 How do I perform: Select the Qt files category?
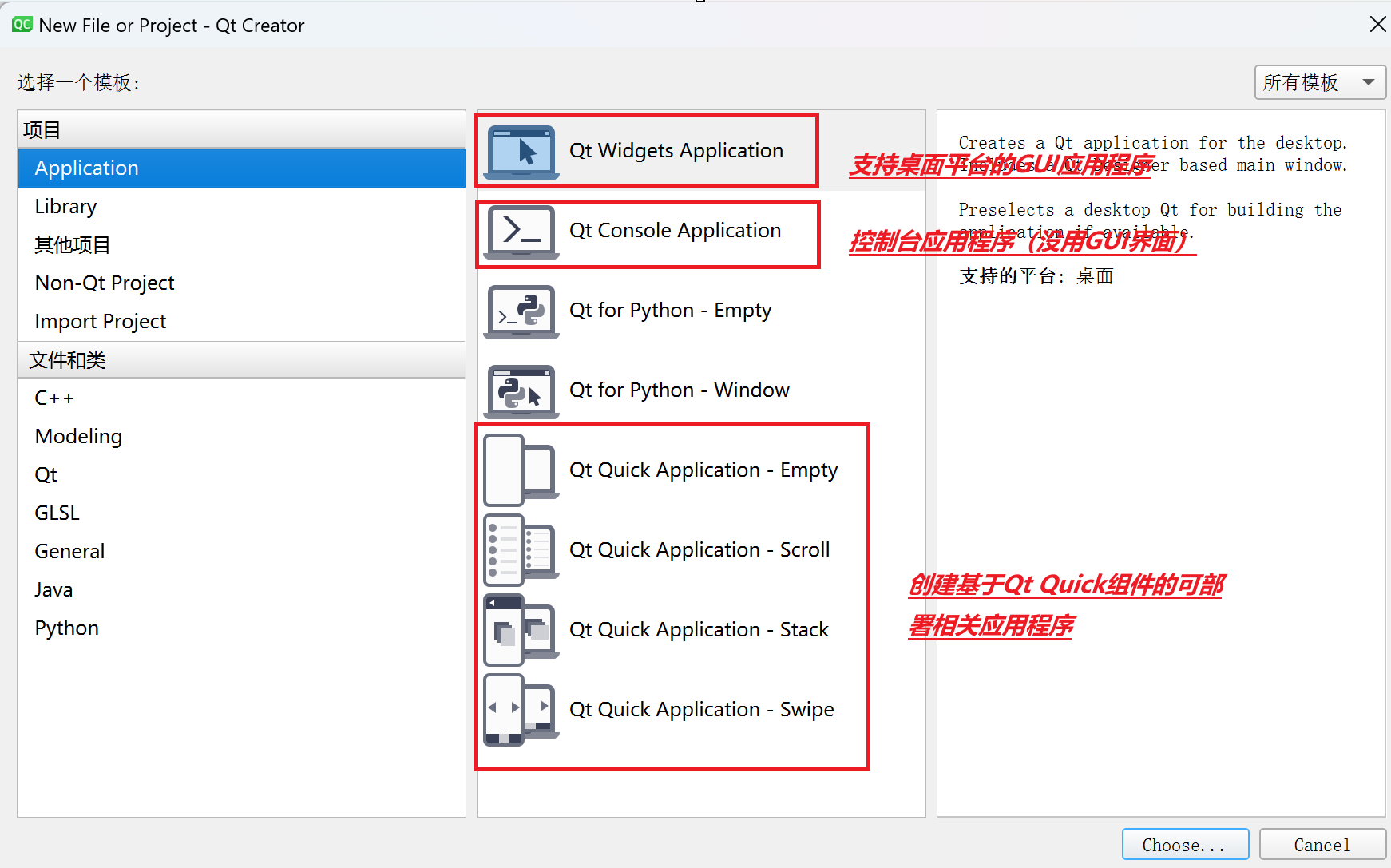pos(241,475)
